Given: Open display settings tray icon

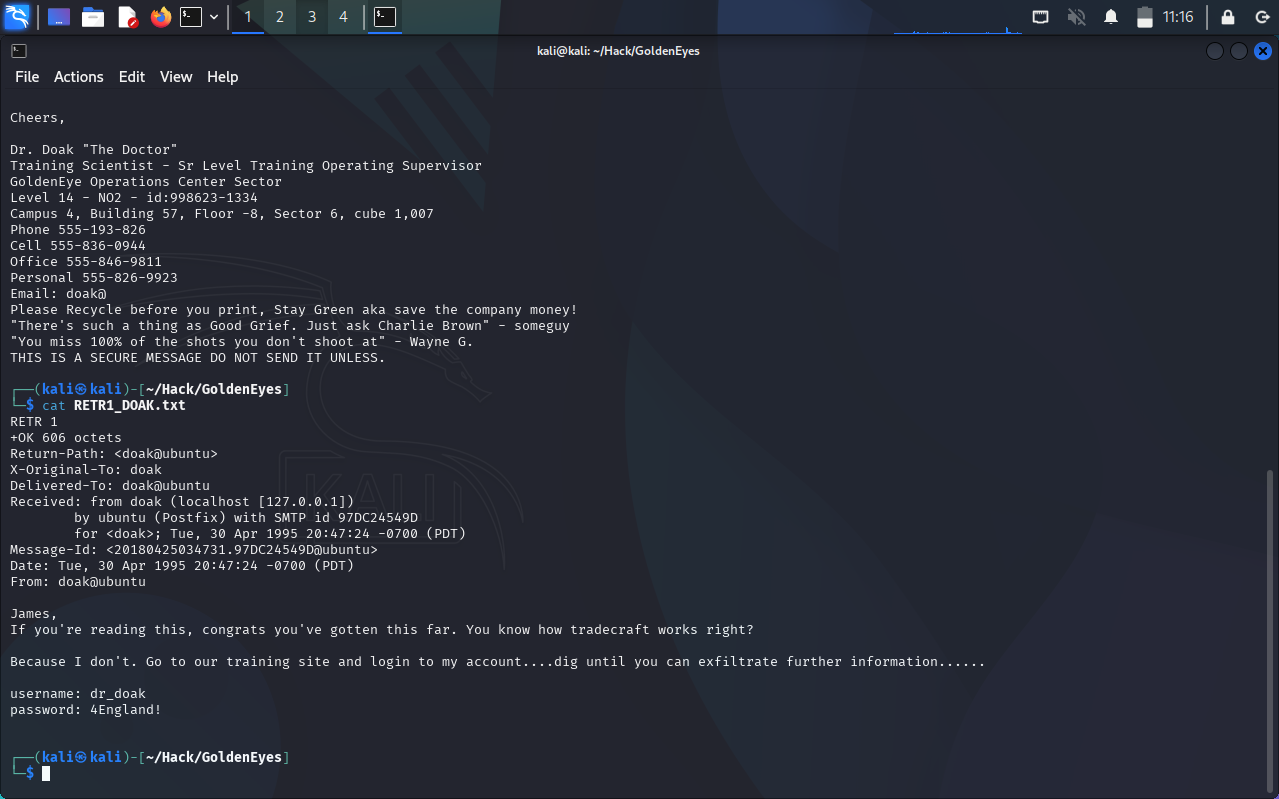Looking at the screenshot, I should 1041,17.
